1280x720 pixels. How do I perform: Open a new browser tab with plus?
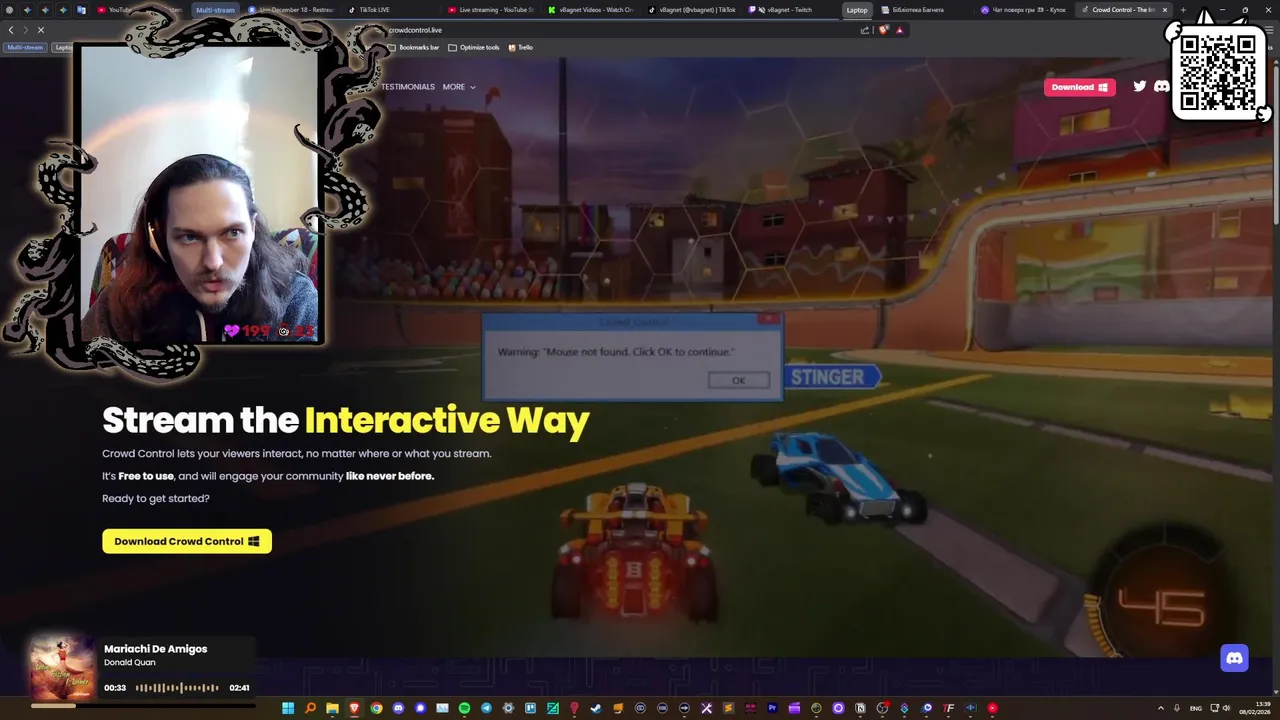click(x=1183, y=10)
